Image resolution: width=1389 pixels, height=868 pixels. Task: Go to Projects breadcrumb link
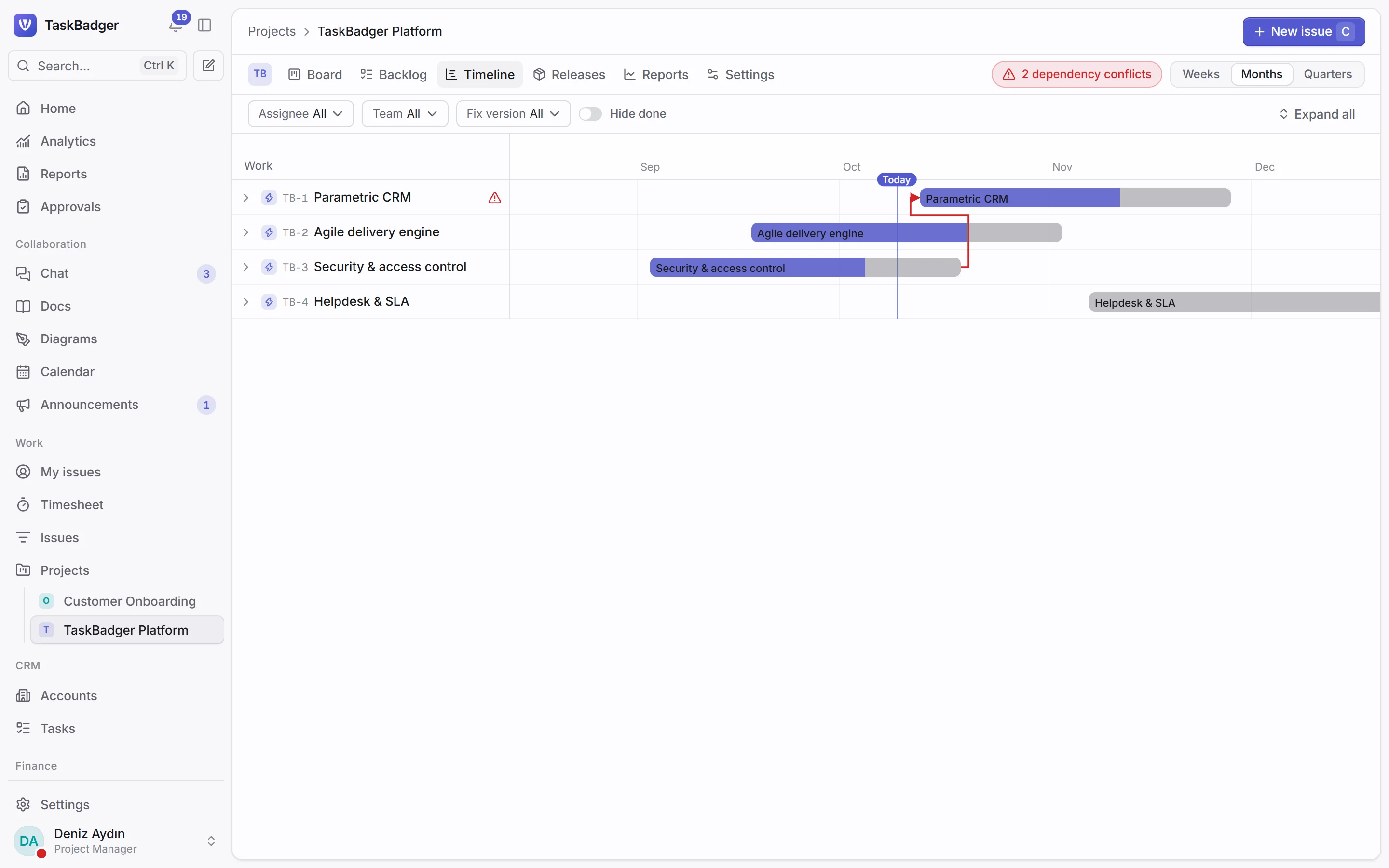coord(272,31)
